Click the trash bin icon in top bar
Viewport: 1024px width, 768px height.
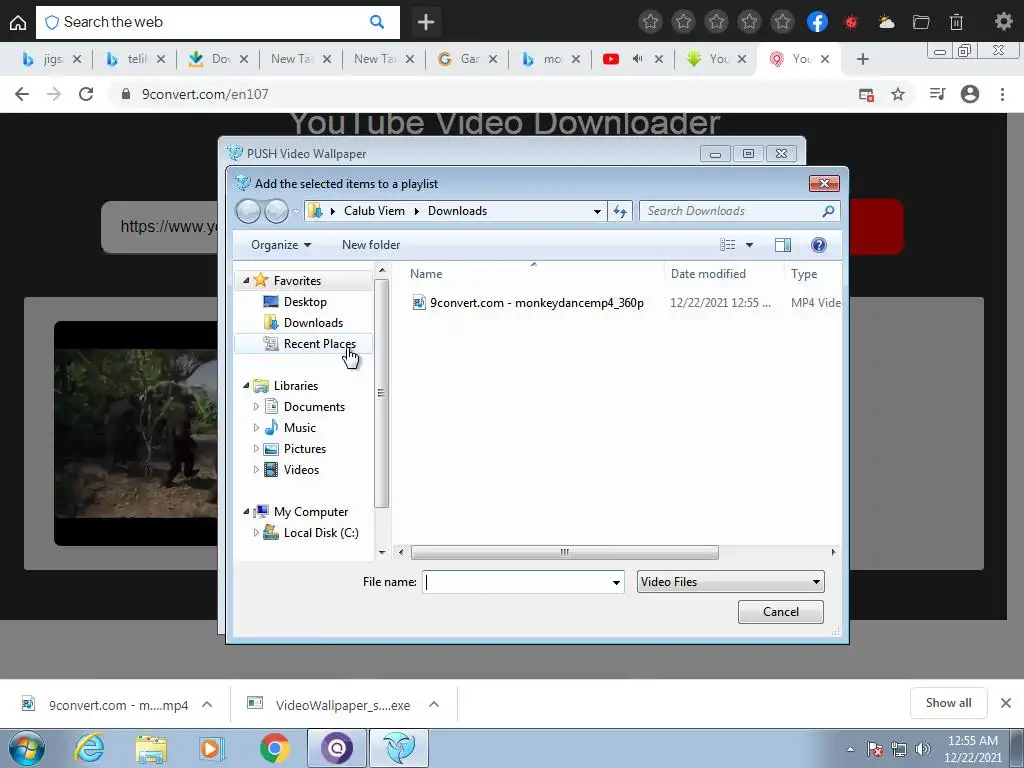956,22
